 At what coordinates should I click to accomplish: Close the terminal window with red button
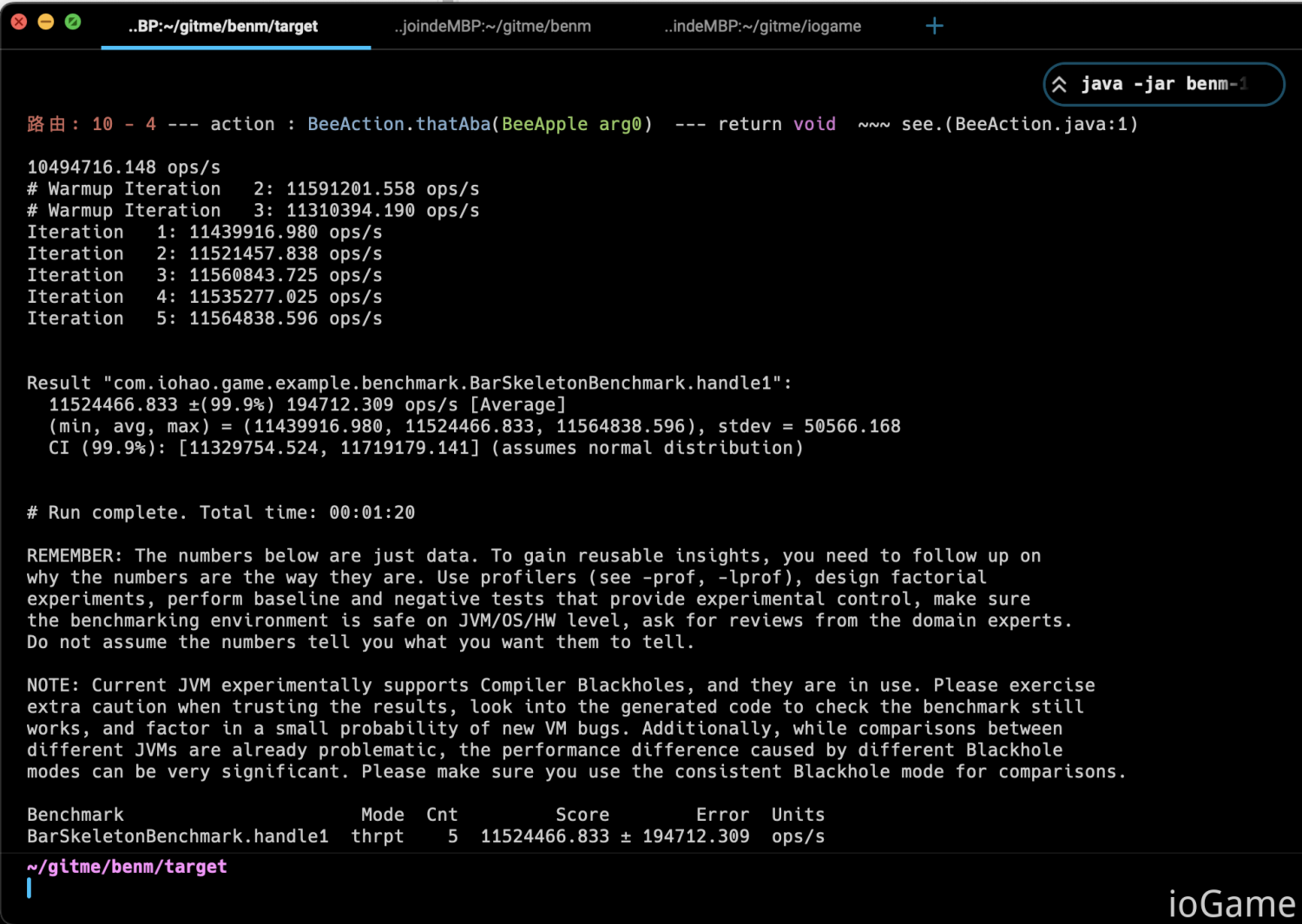[x=19, y=22]
